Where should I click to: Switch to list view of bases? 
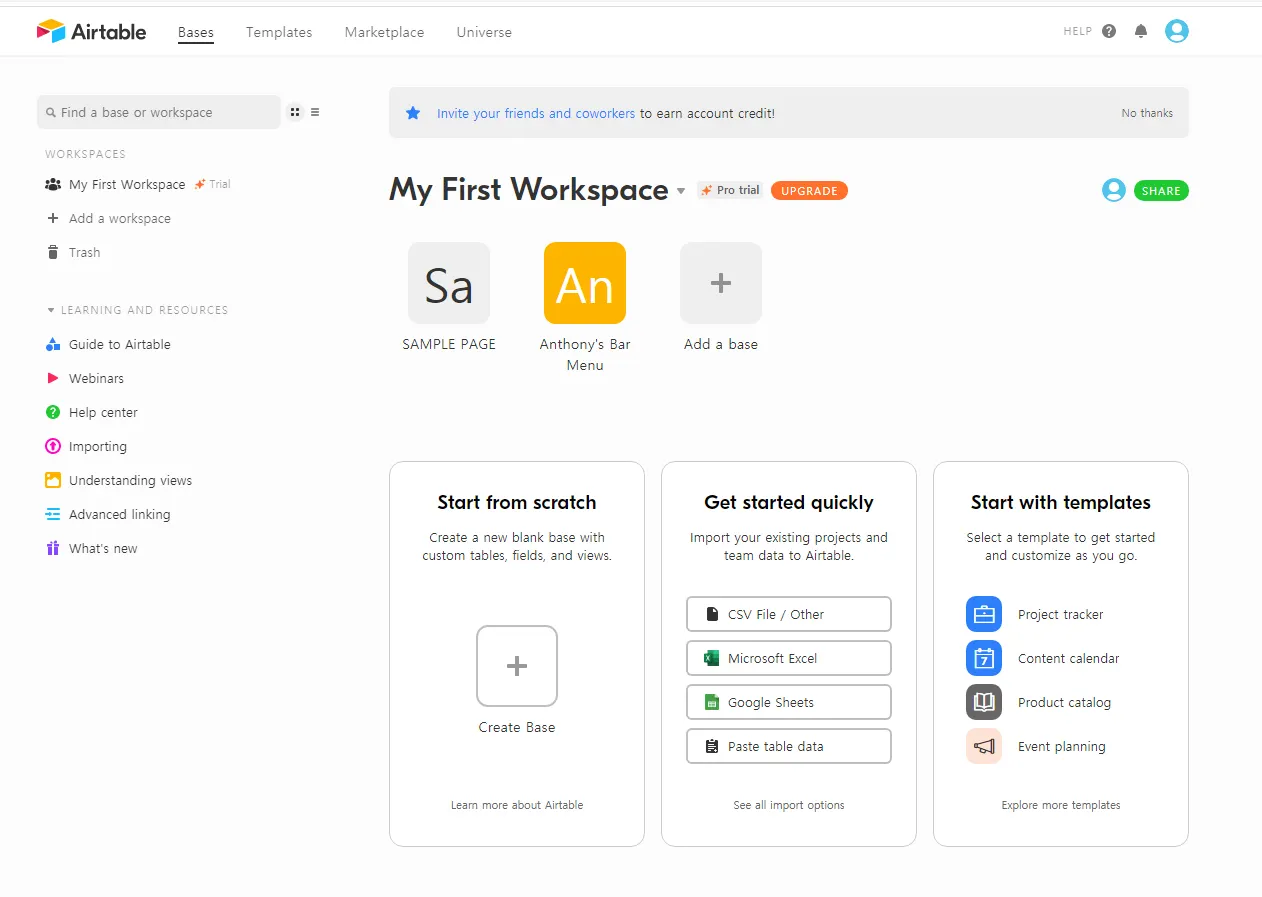pyautogui.click(x=315, y=112)
